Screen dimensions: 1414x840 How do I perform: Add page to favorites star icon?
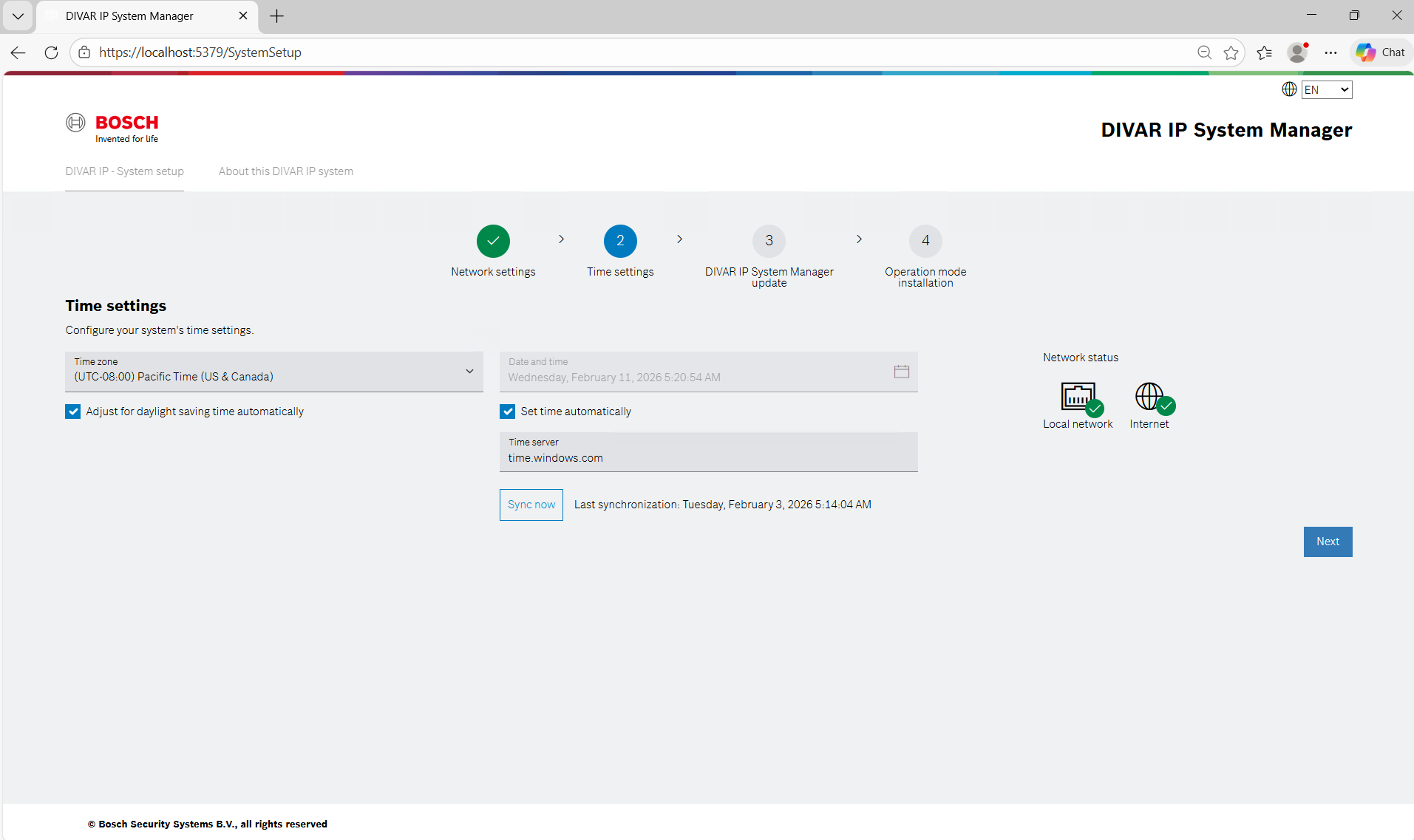tap(1231, 52)
